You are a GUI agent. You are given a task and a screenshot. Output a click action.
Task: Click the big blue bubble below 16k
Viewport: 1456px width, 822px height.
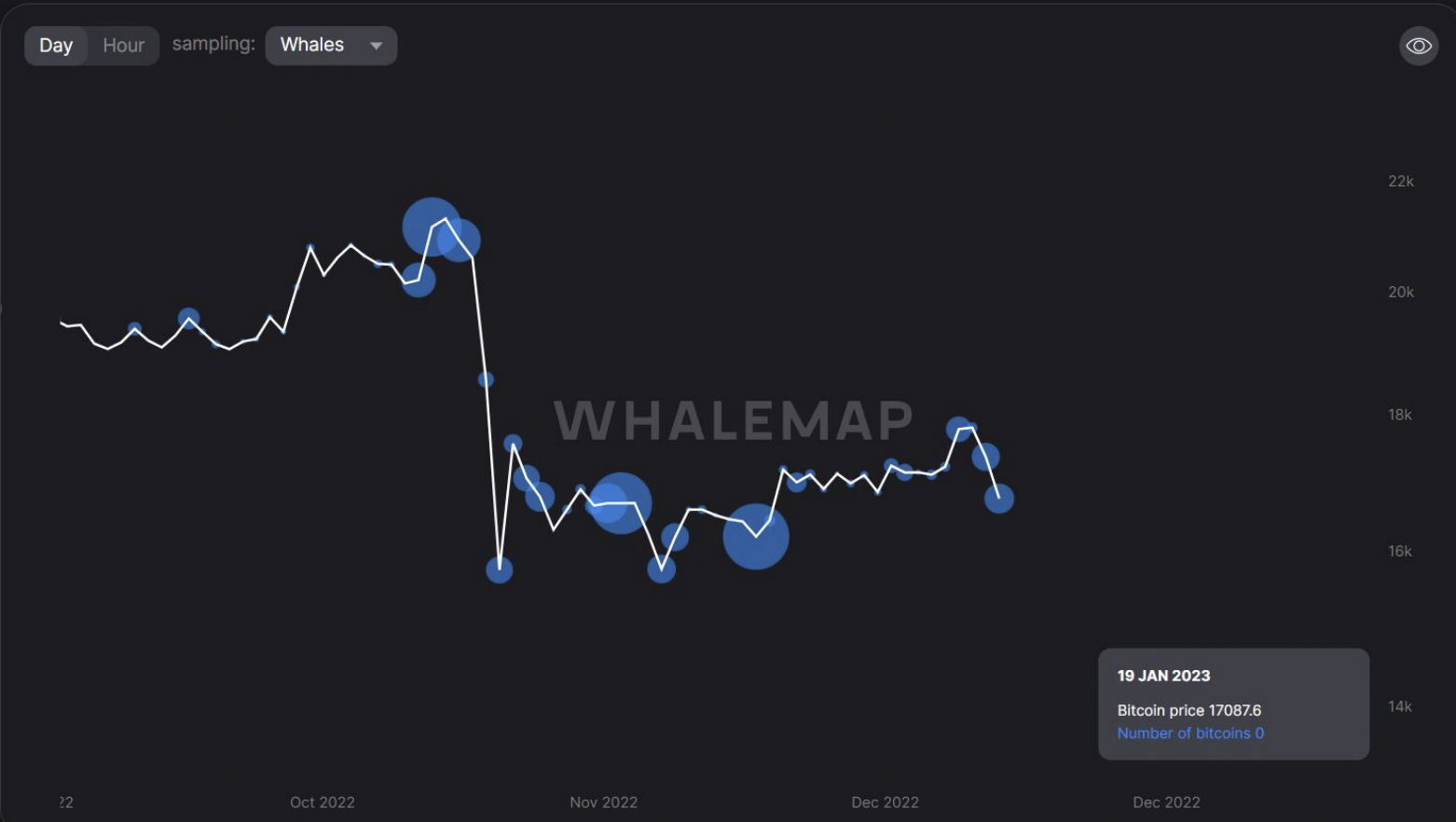[755, 536]
